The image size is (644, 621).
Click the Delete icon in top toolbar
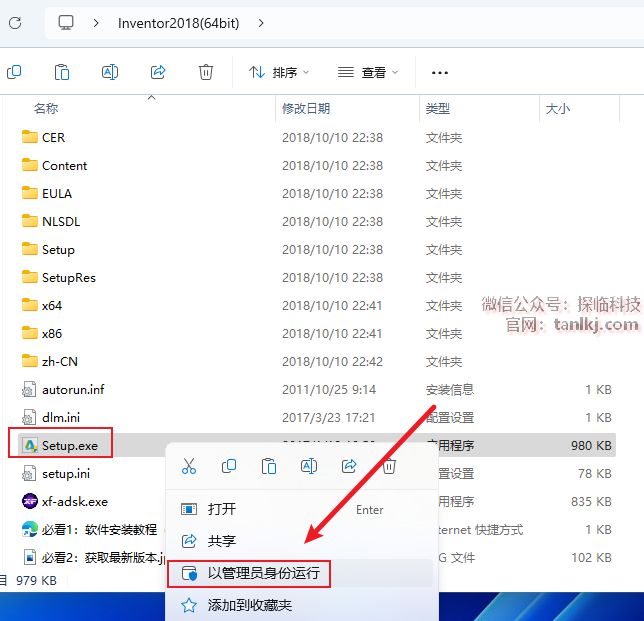click(206, 72)
